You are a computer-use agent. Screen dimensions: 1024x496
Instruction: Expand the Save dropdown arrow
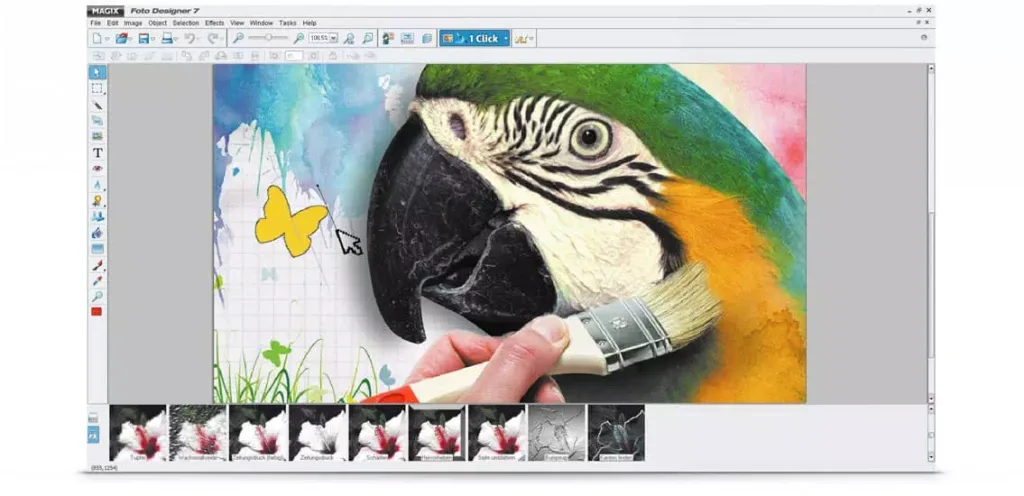[153, 39]
